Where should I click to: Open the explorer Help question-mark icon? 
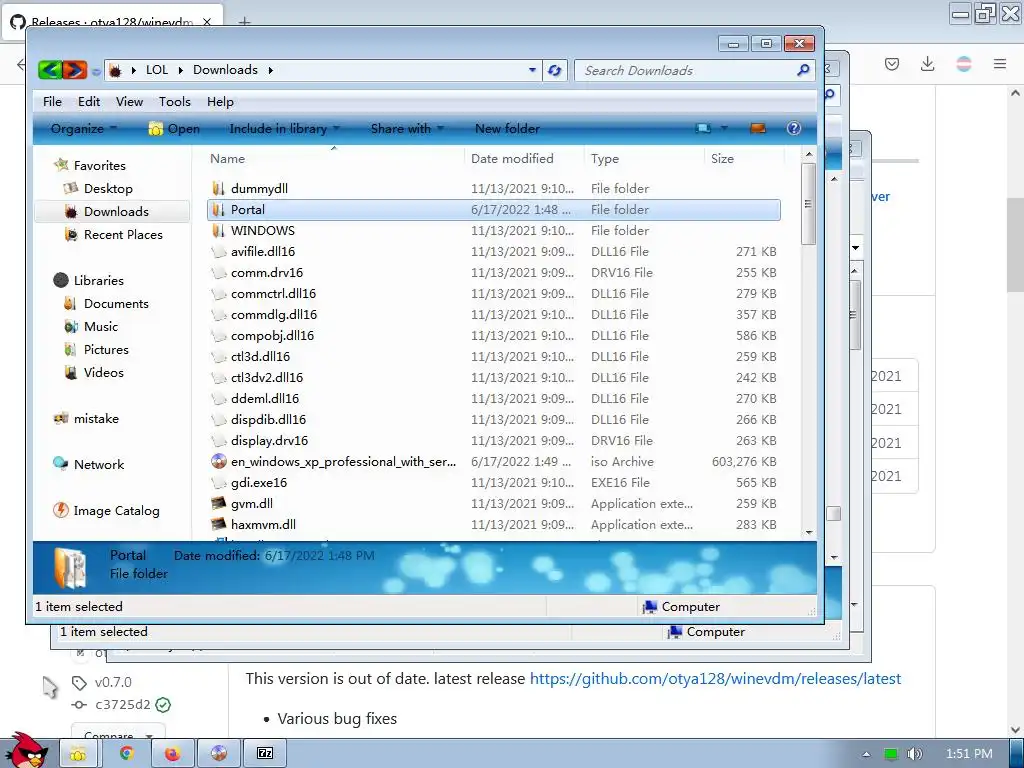(x=793, y=128)
